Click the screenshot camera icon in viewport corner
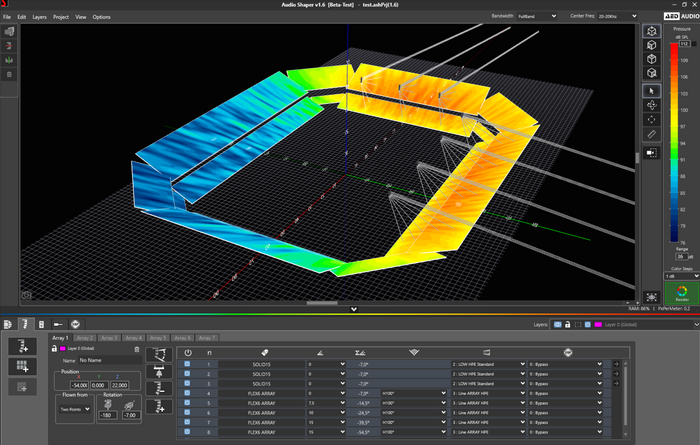This screenshot has width=700, height=445. click(x=26, y=295)
